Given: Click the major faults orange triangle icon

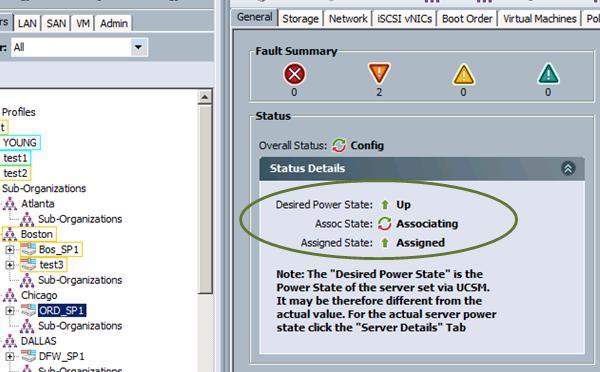Looking at the screenshot, I should [379, 73].
